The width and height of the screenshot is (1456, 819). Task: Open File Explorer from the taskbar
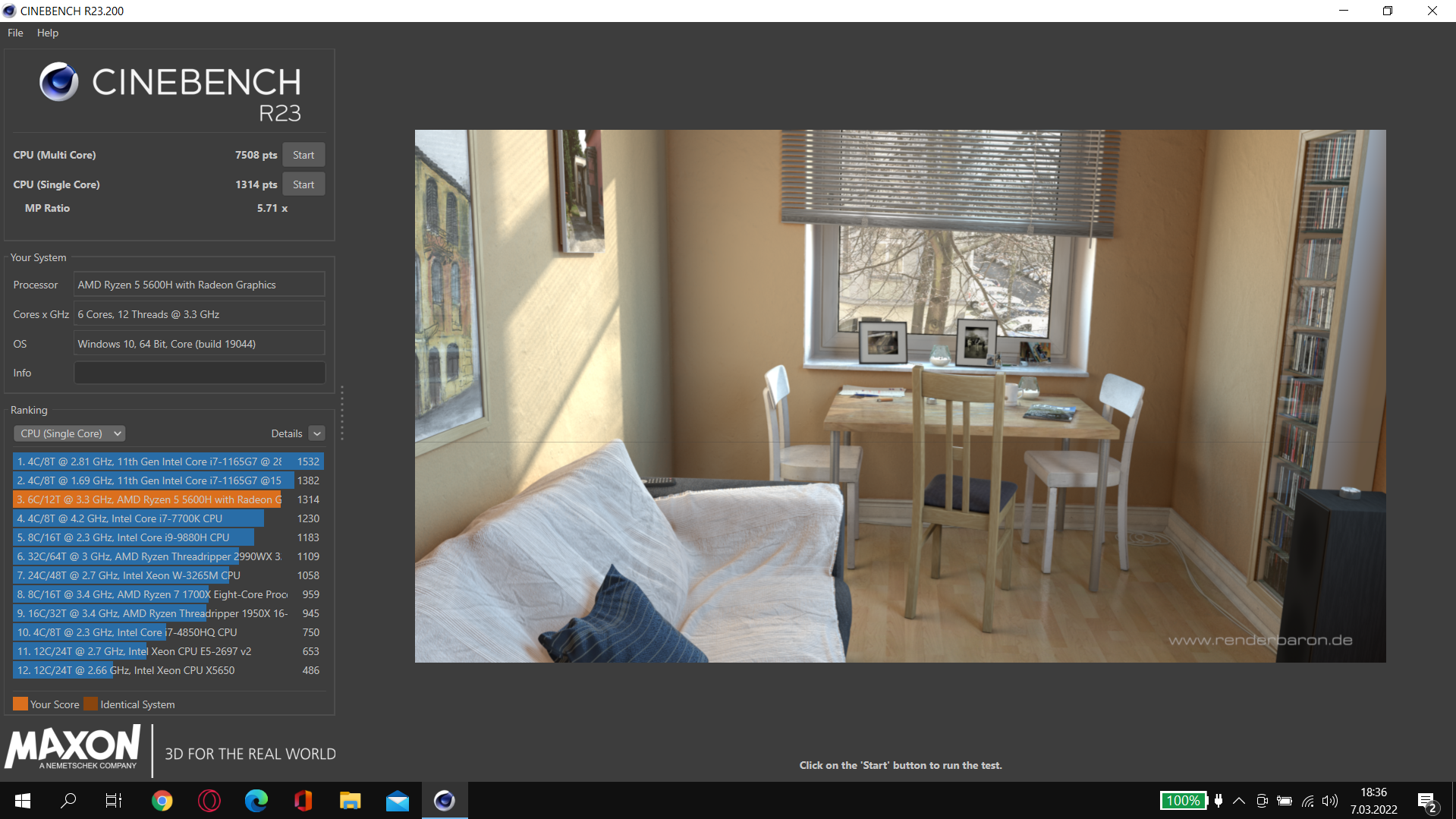coord(350,800)
